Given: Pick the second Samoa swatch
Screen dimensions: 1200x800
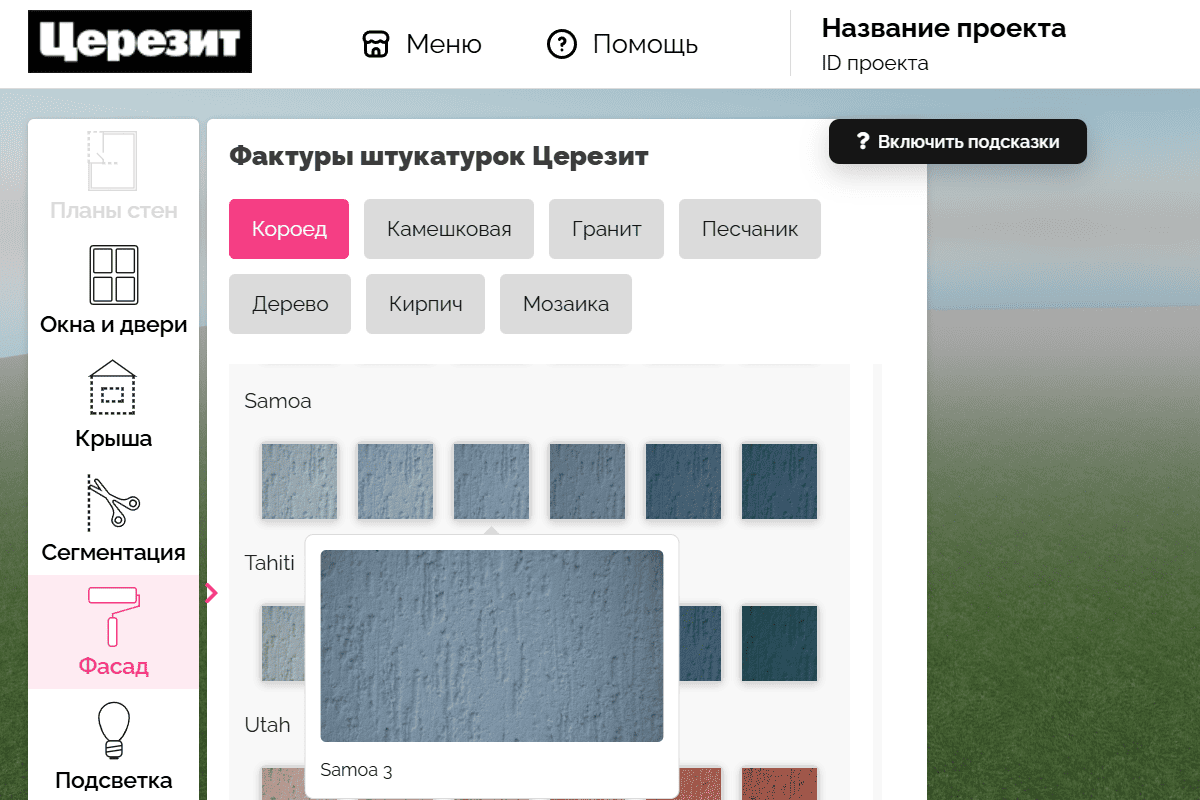Looking at the screenshot, I should click(395, 481).
